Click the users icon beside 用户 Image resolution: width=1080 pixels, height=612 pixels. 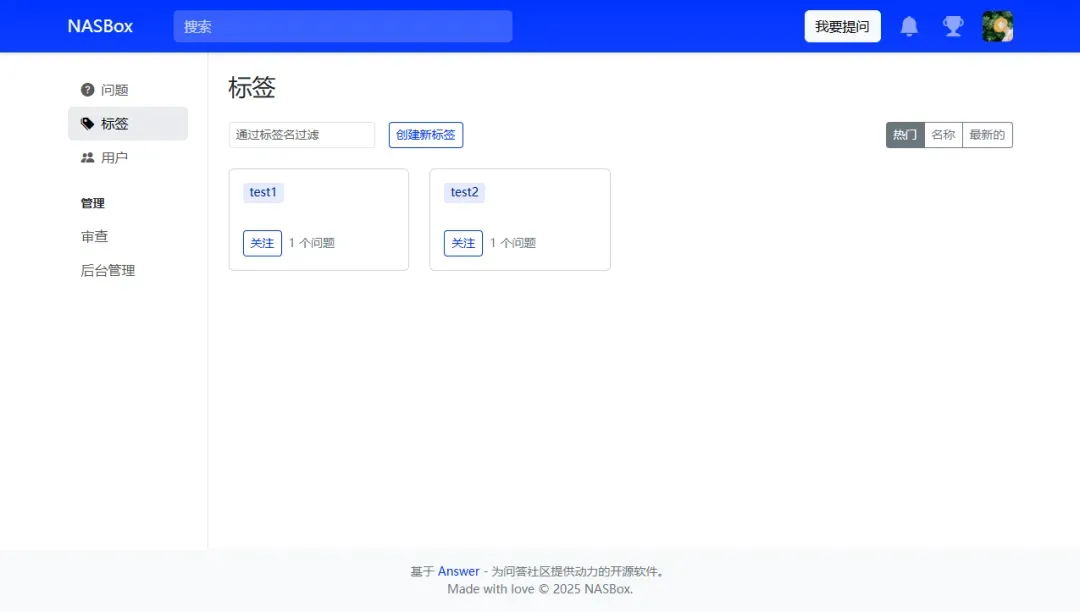click(x=88, y=158)
